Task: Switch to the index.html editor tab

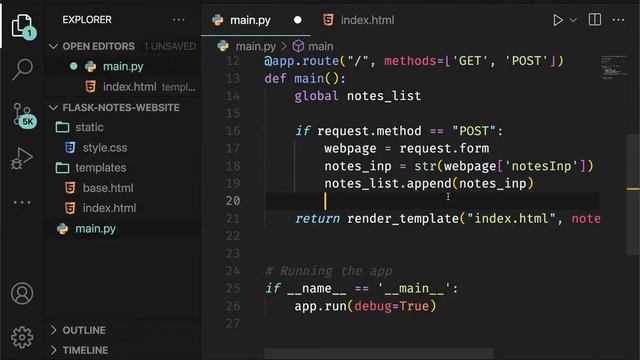Action: pos(358,20)
